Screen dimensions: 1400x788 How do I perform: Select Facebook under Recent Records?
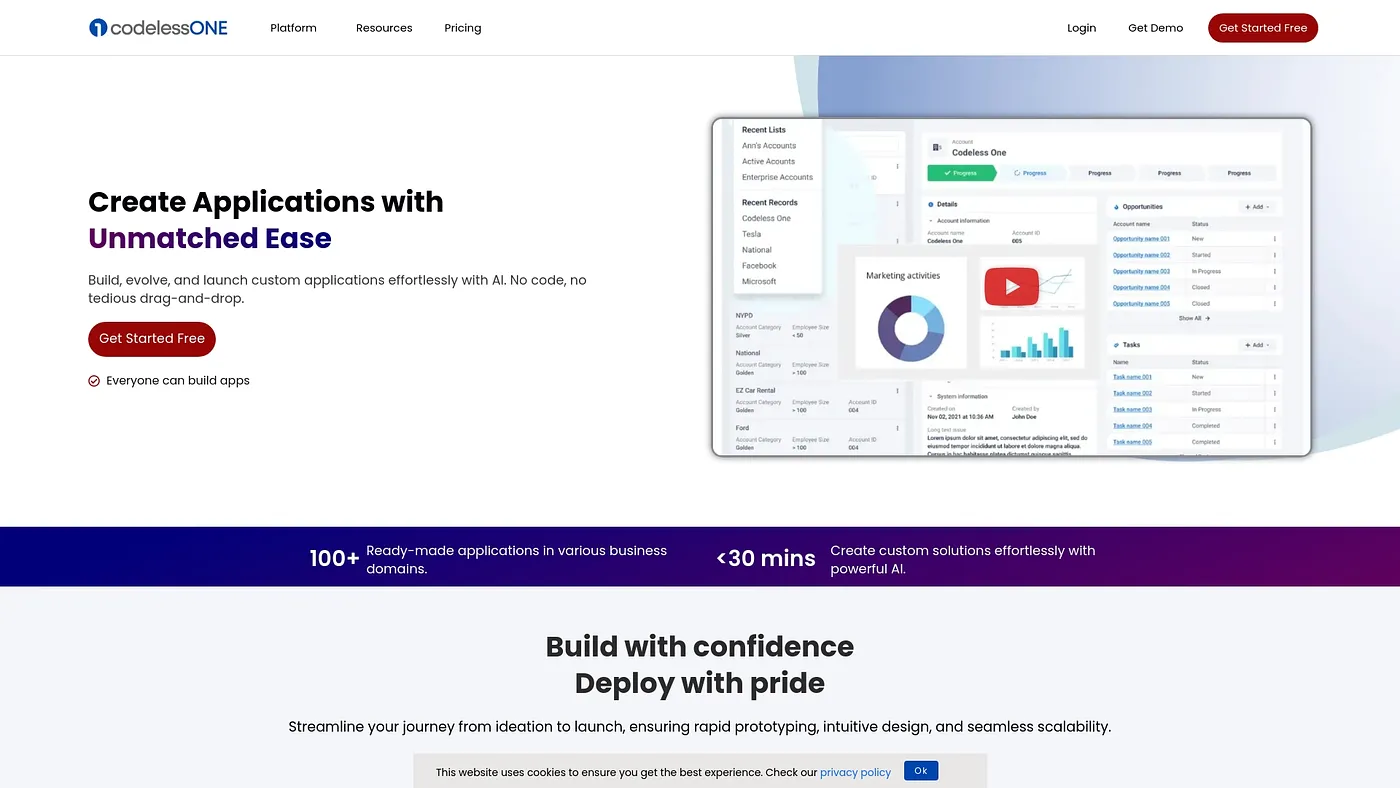click(759, 266)
